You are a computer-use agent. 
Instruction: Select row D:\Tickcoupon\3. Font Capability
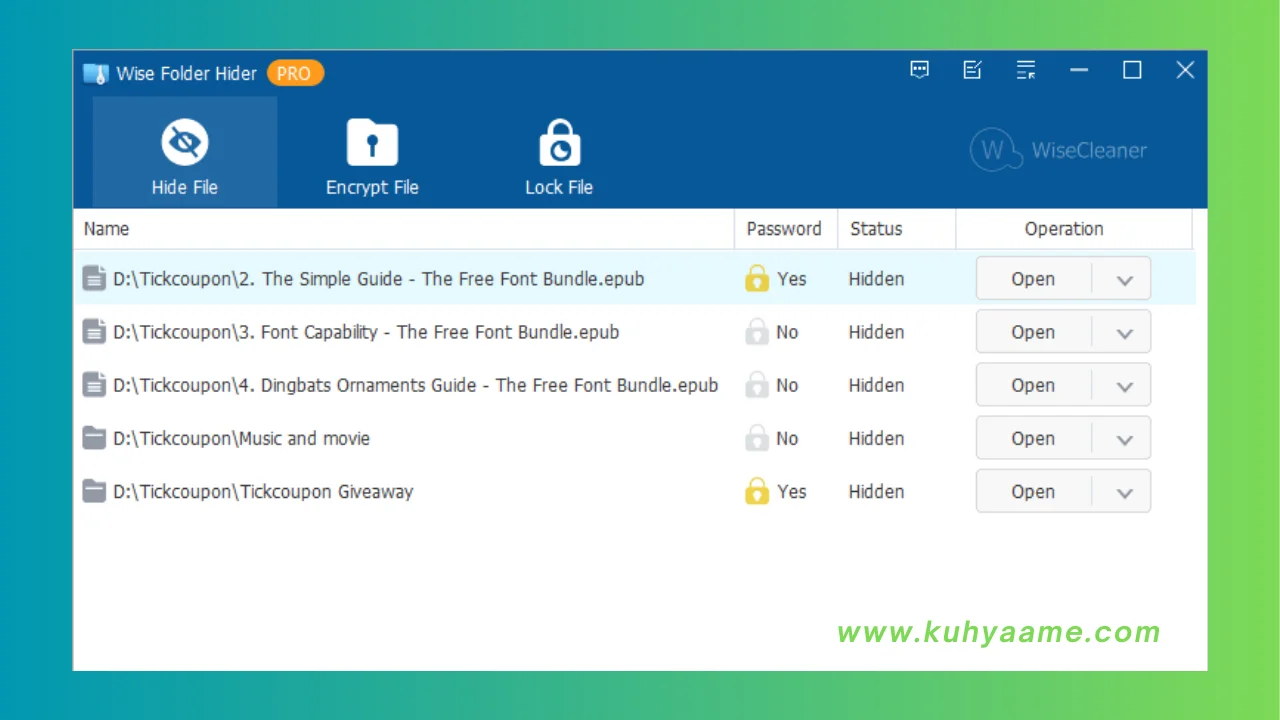coord(635,332)
